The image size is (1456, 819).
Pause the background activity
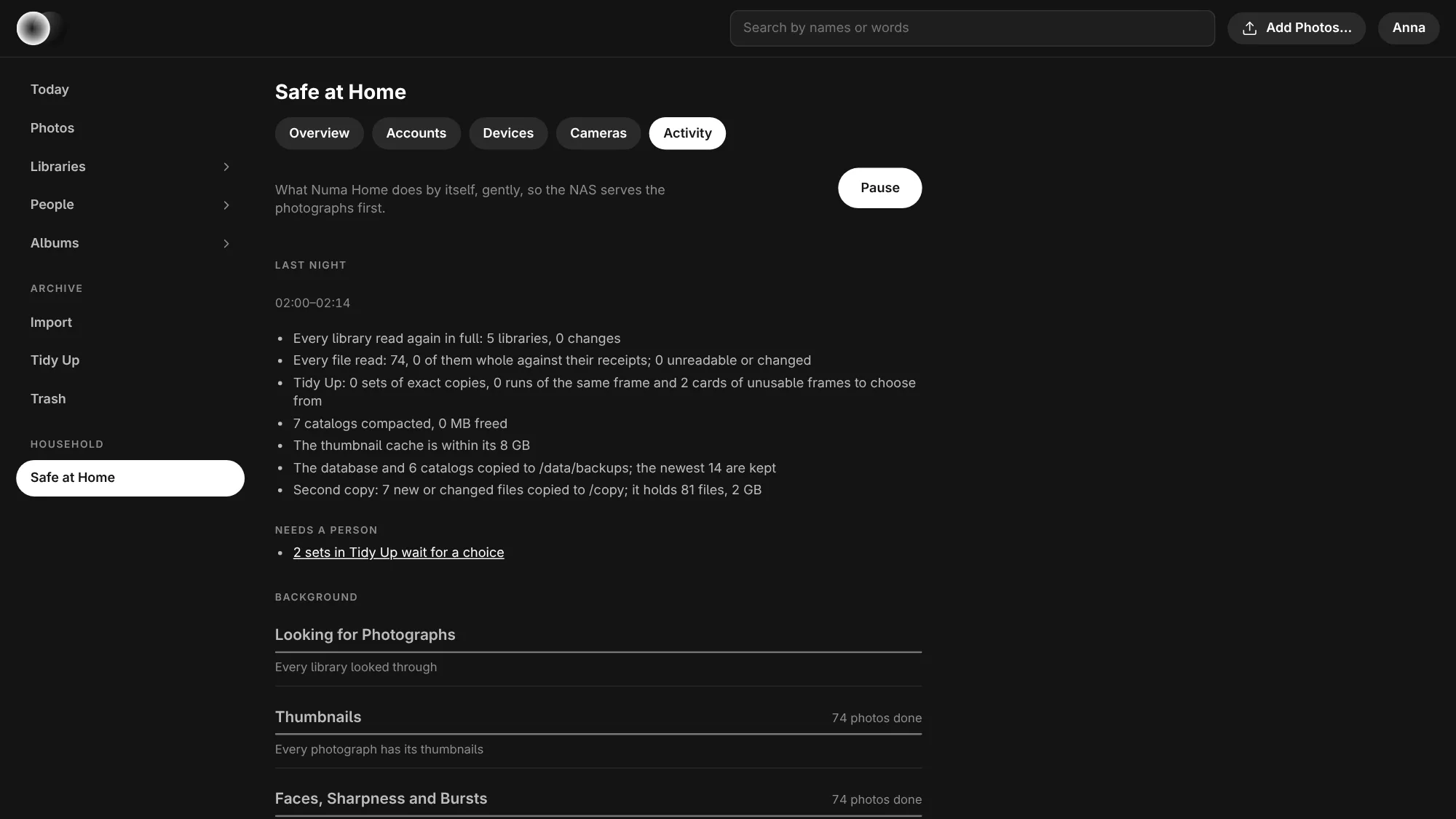pos(879,188)
